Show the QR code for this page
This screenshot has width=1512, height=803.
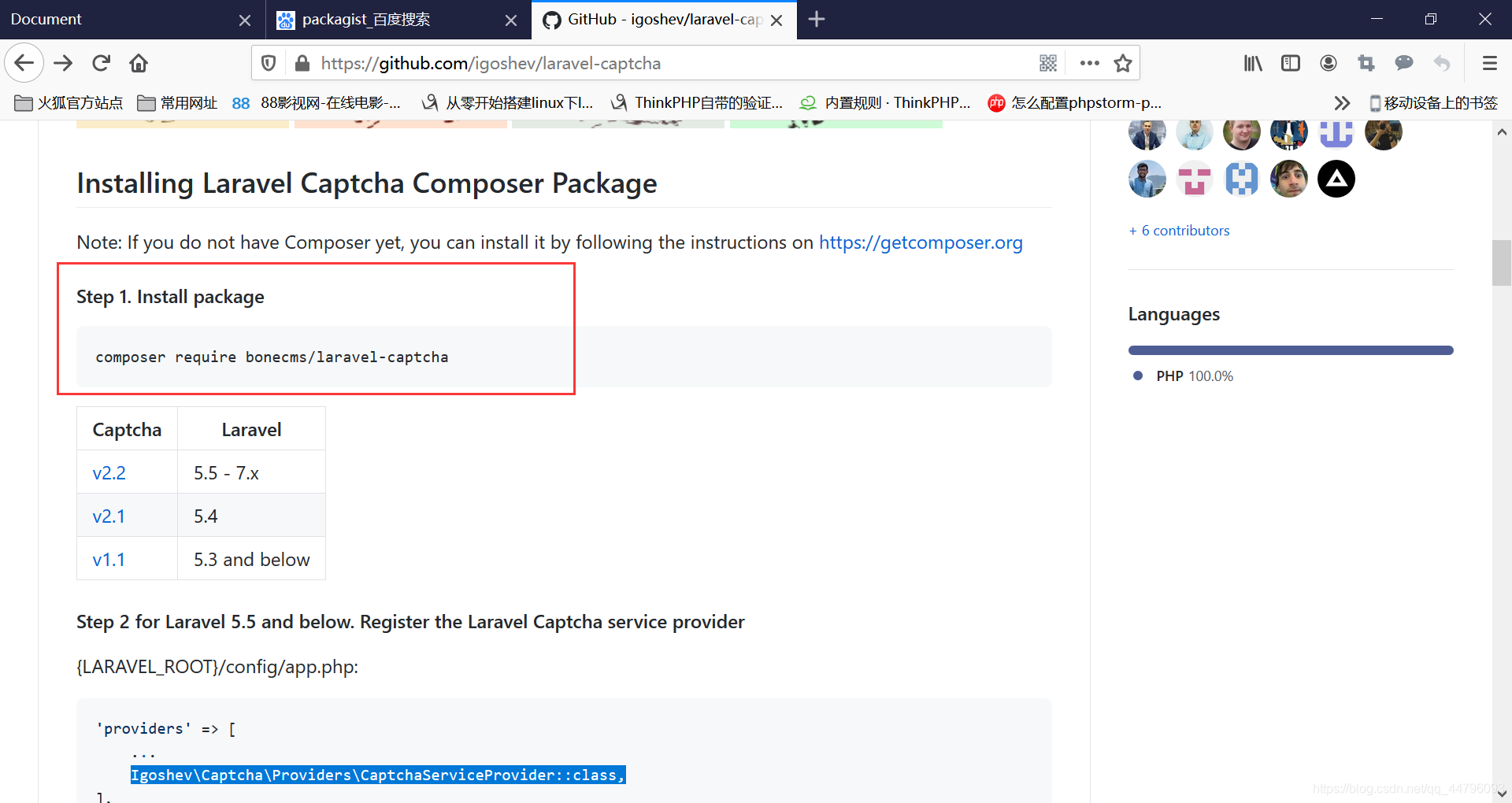pos(1047,63)
